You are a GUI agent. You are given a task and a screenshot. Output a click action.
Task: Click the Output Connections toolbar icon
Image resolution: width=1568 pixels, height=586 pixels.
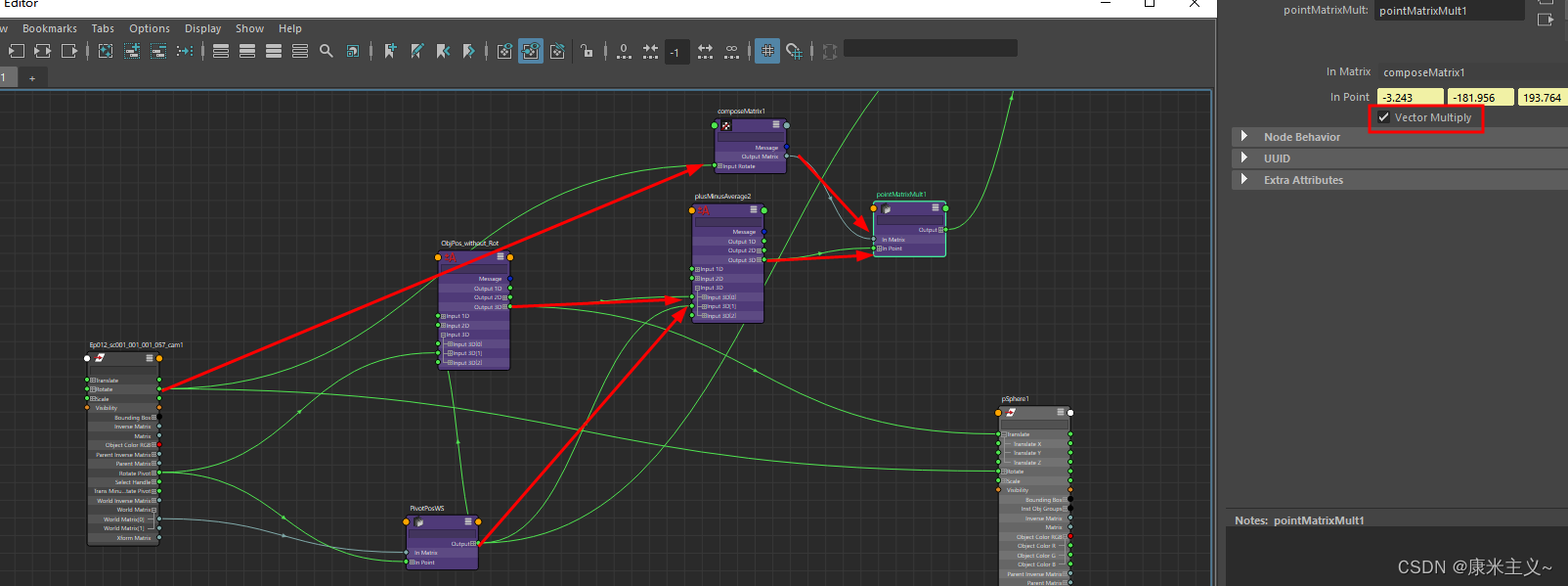point(69,51)
